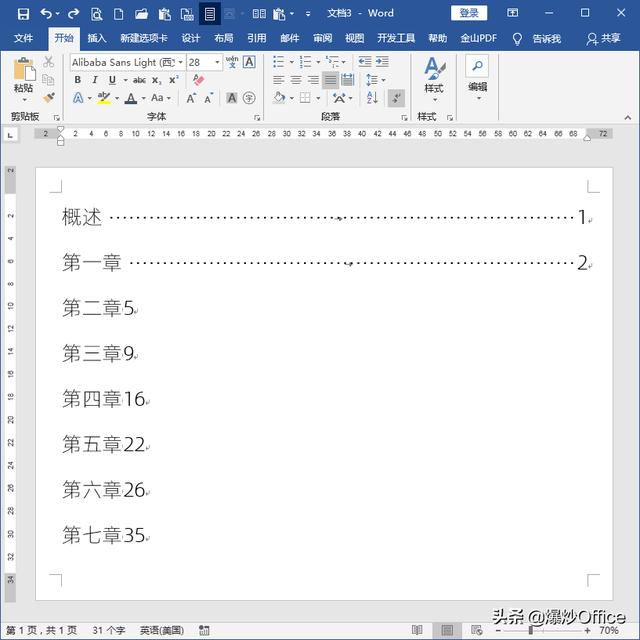The width and height of the screenshot is (640, 640).
Task: Toggle Italic formatting
Action: coord(95,80)
